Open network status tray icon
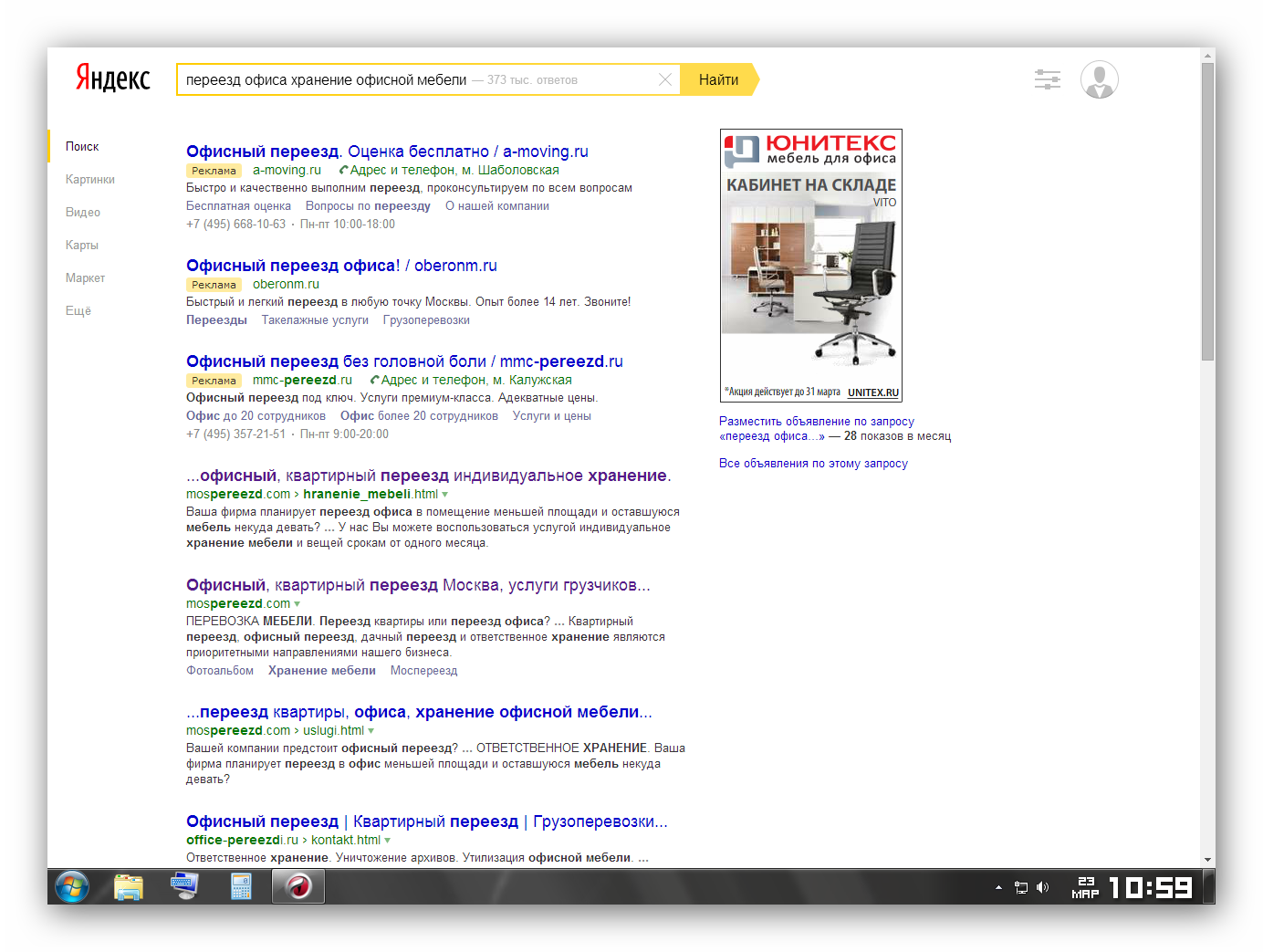 pyautogui.click(x=1021, y=887)
